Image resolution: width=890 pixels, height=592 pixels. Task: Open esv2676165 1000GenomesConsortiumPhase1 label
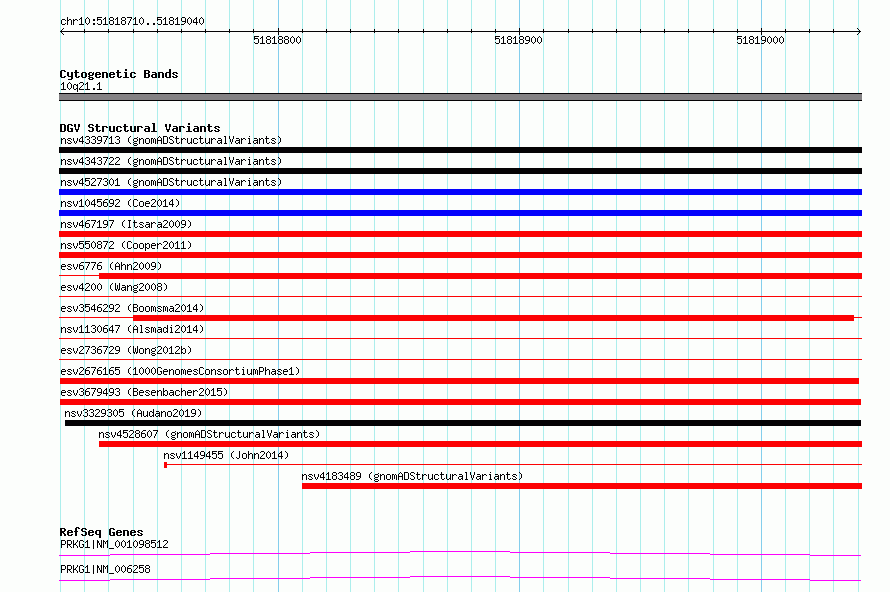click(180, 371)
